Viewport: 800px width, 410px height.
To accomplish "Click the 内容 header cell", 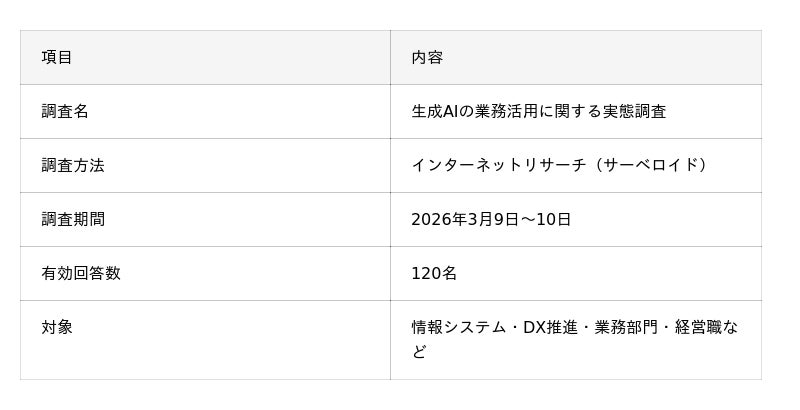I will point(427,58).
